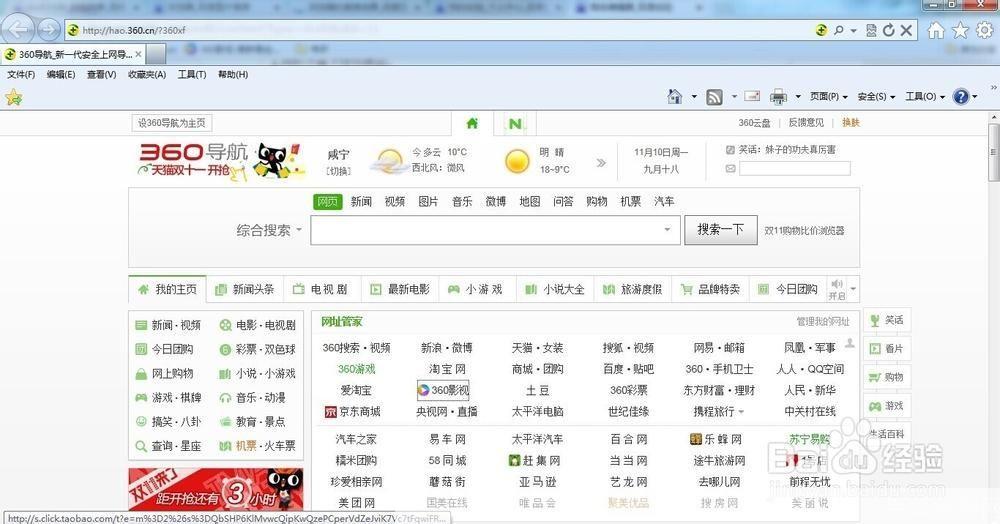
Task: Switch to the 最新电影 category tab
Action: tap(401, 289)
